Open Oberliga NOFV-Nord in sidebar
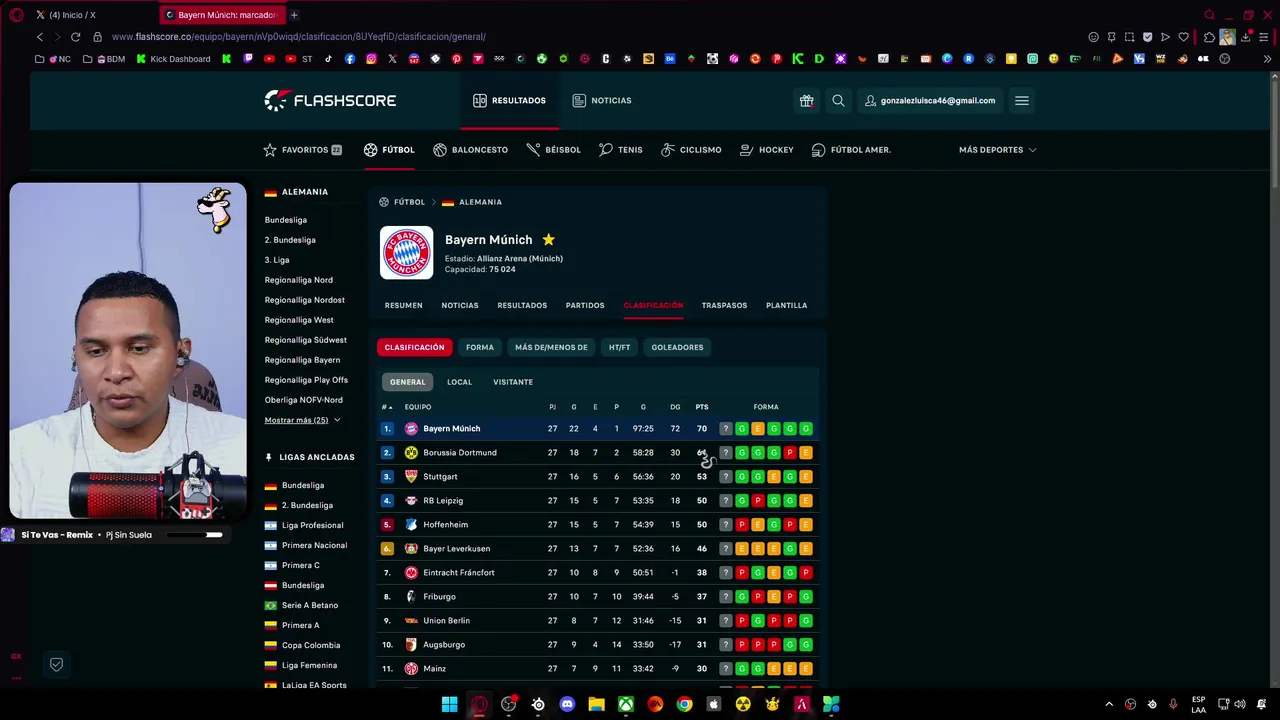 (x=303, y=400)
